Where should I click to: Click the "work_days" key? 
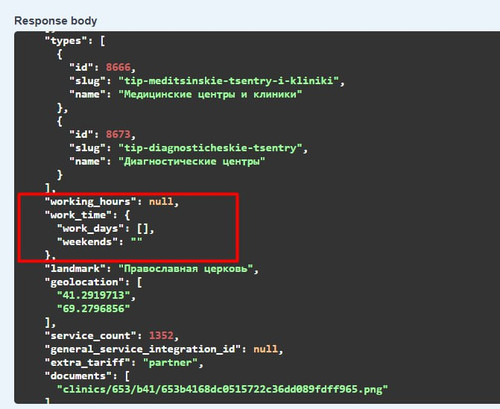[91, 229]
